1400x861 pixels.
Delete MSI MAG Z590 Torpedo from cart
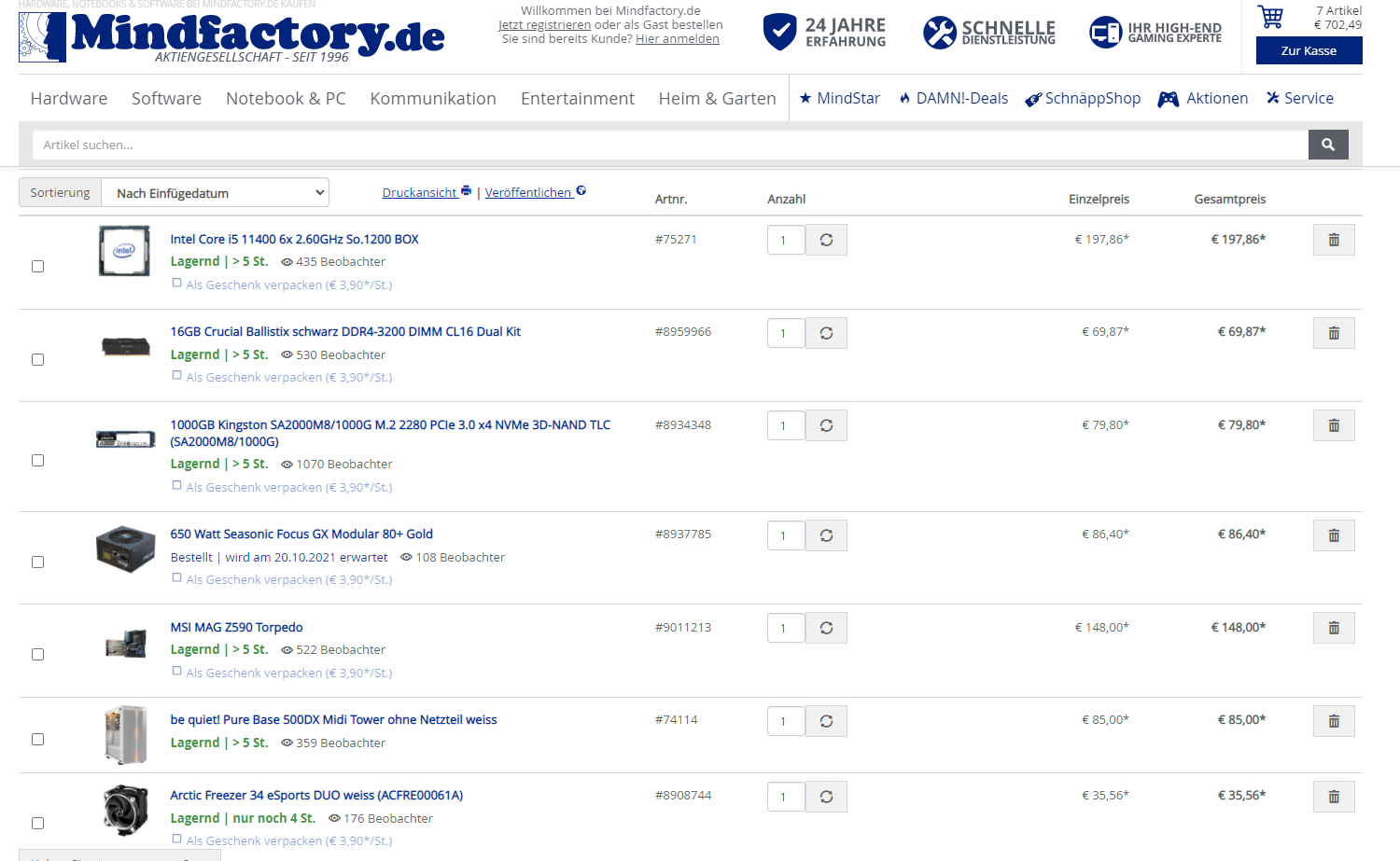(1334, 628)
